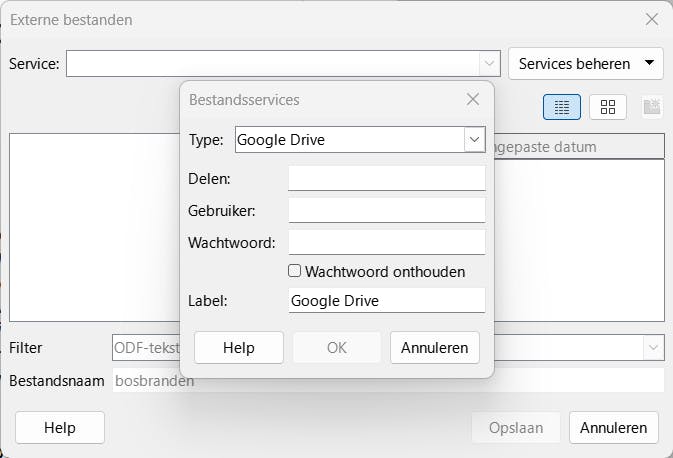Click Annuleren next to Opslaan
673x458 pixels.
(614, 428)
